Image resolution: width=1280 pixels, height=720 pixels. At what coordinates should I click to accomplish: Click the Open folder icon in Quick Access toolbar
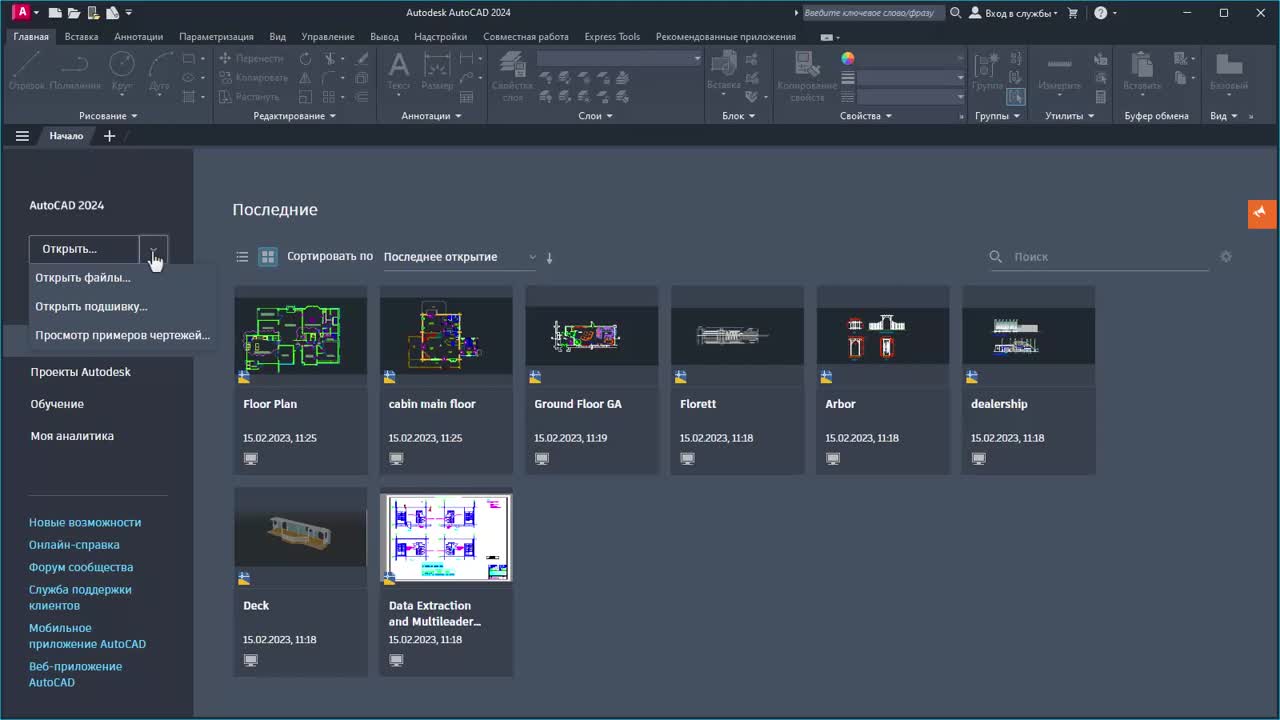(73, 13)
